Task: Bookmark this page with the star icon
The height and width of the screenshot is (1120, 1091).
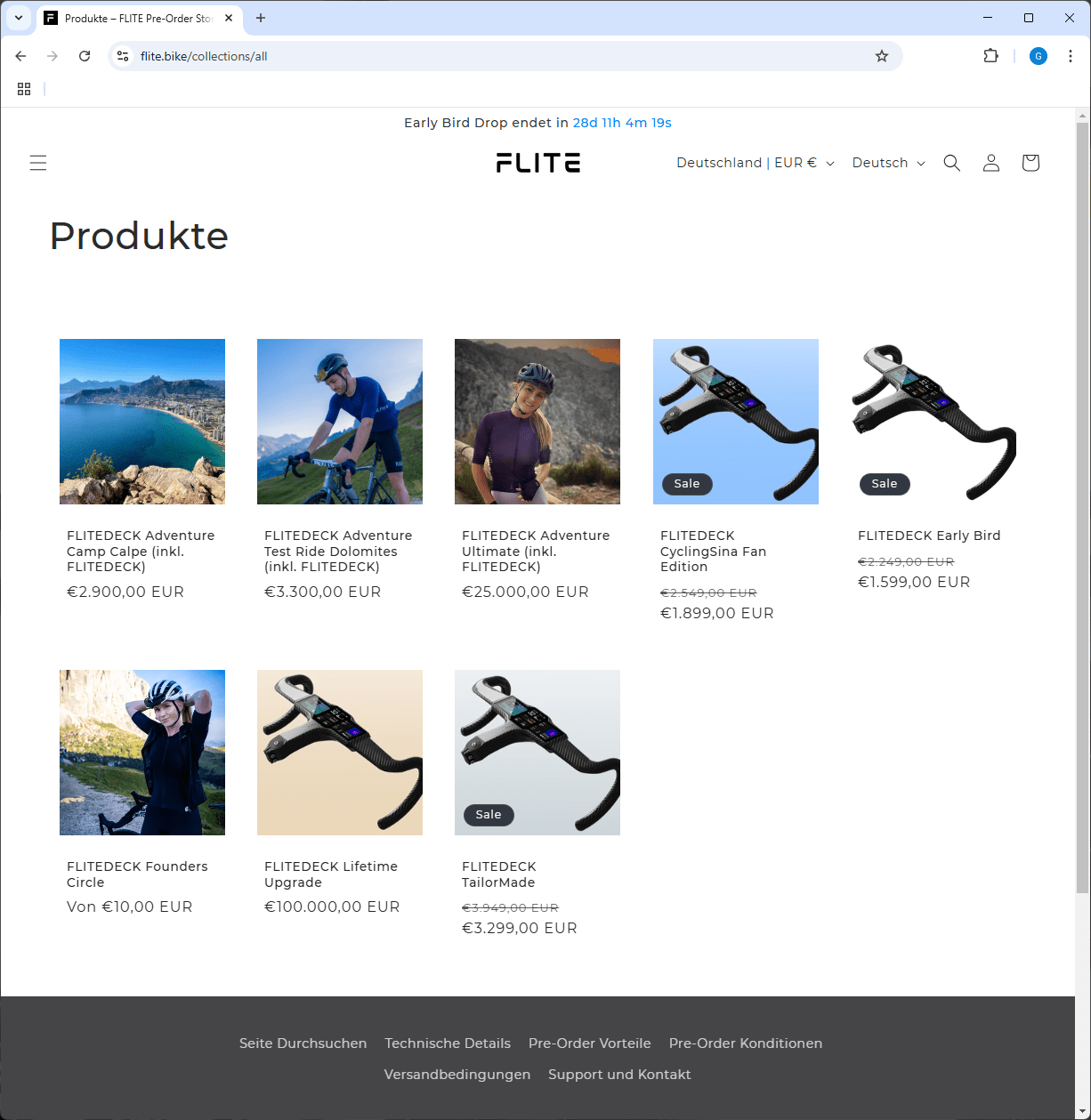Action: coord(881,55)
